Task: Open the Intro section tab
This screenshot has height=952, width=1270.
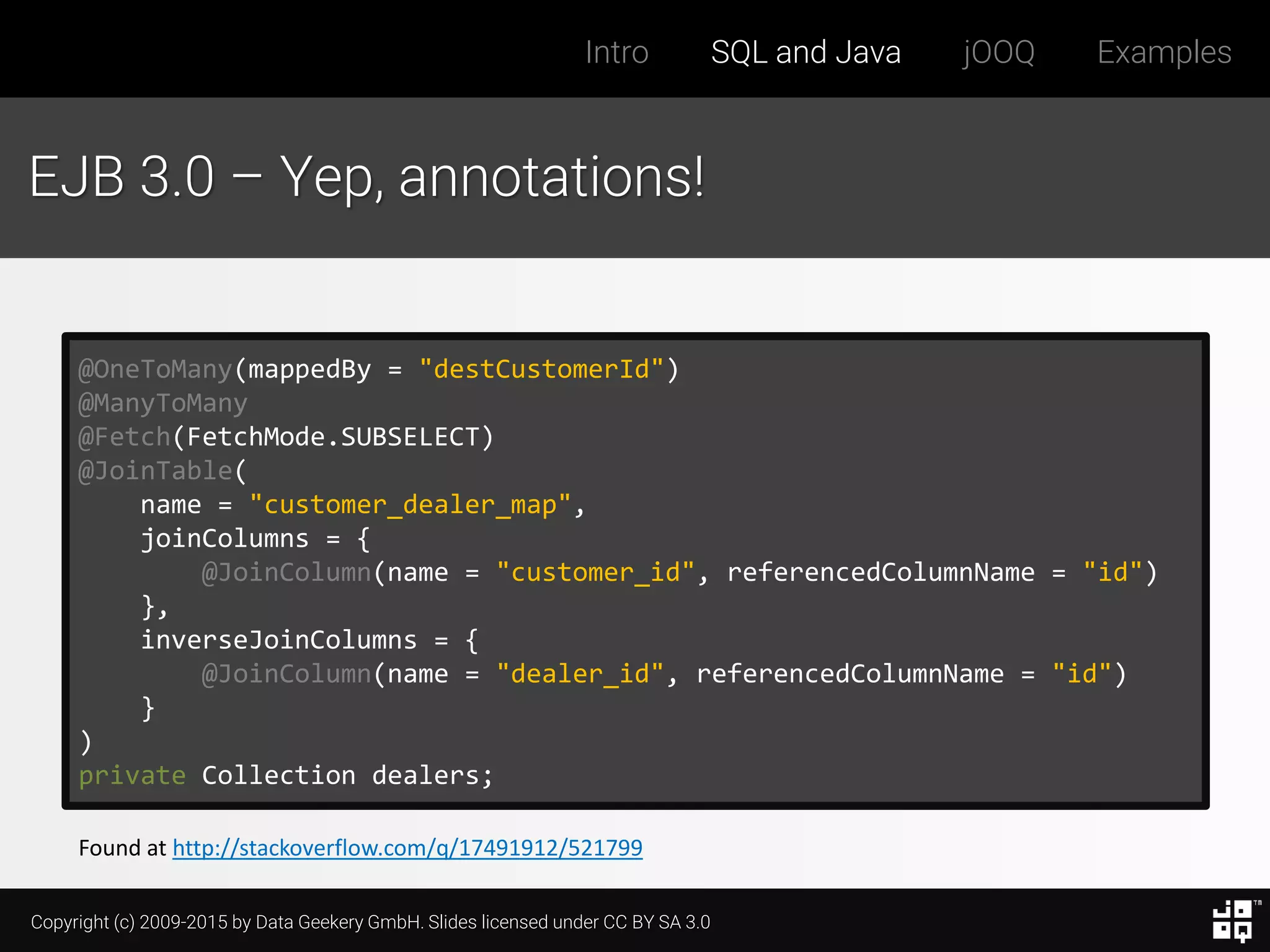Action: click(616, 52)
